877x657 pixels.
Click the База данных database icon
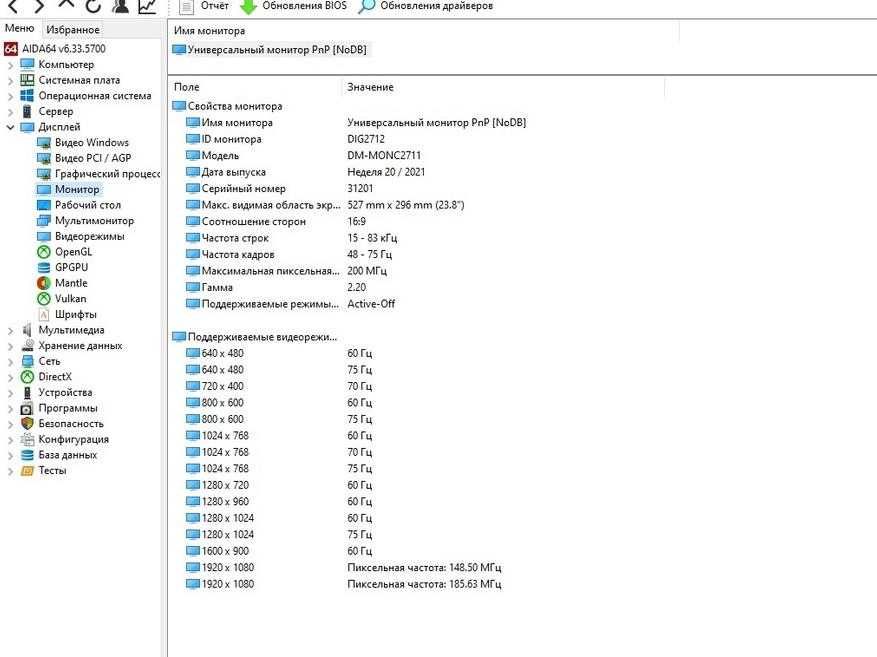pyautogui.click(x=27, y=455)
